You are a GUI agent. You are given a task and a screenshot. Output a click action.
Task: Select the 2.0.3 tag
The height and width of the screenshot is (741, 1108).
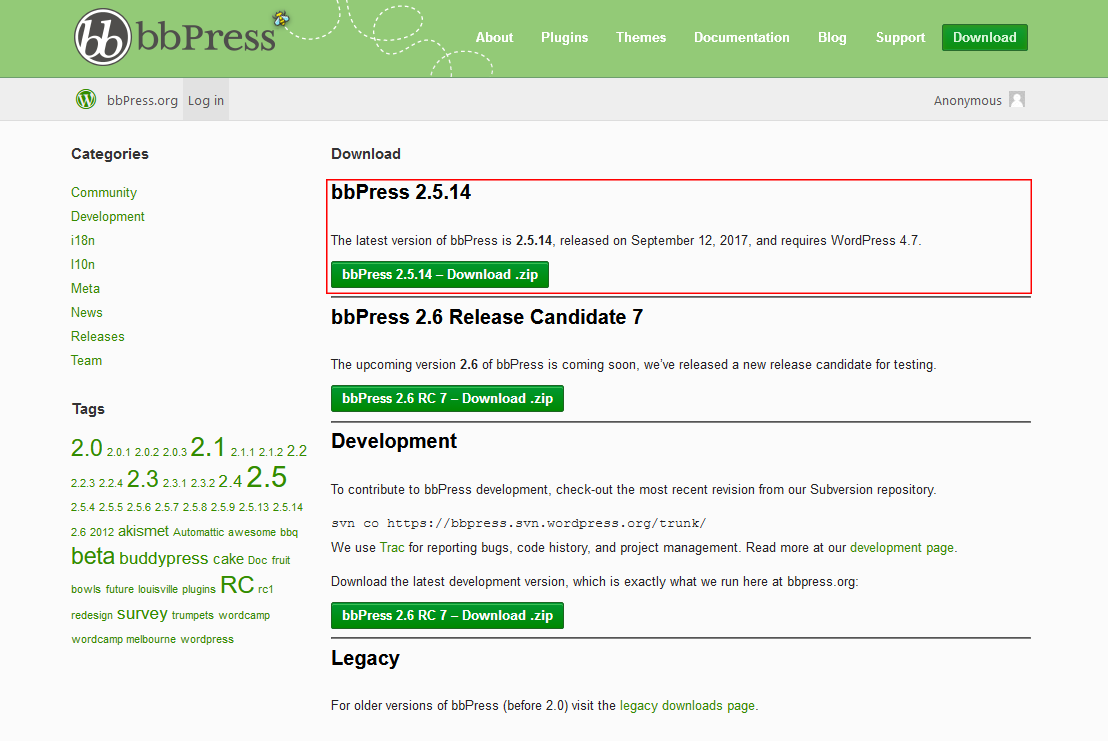click(x=175, y=452)
